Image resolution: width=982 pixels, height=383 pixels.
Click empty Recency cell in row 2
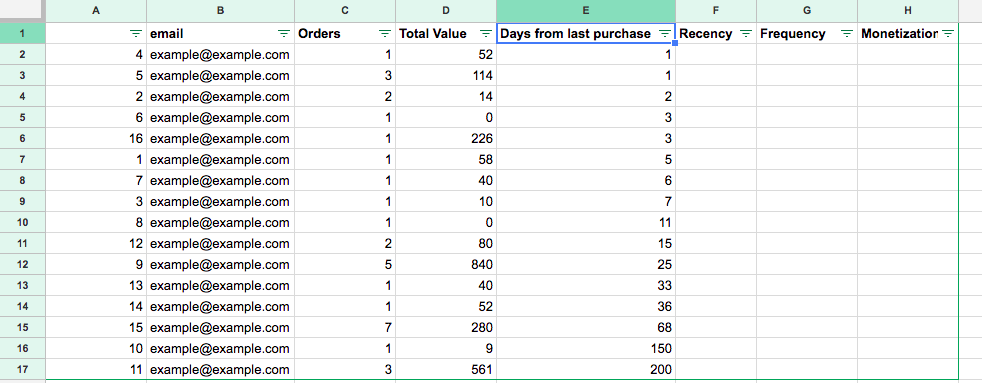coord(716,54)
